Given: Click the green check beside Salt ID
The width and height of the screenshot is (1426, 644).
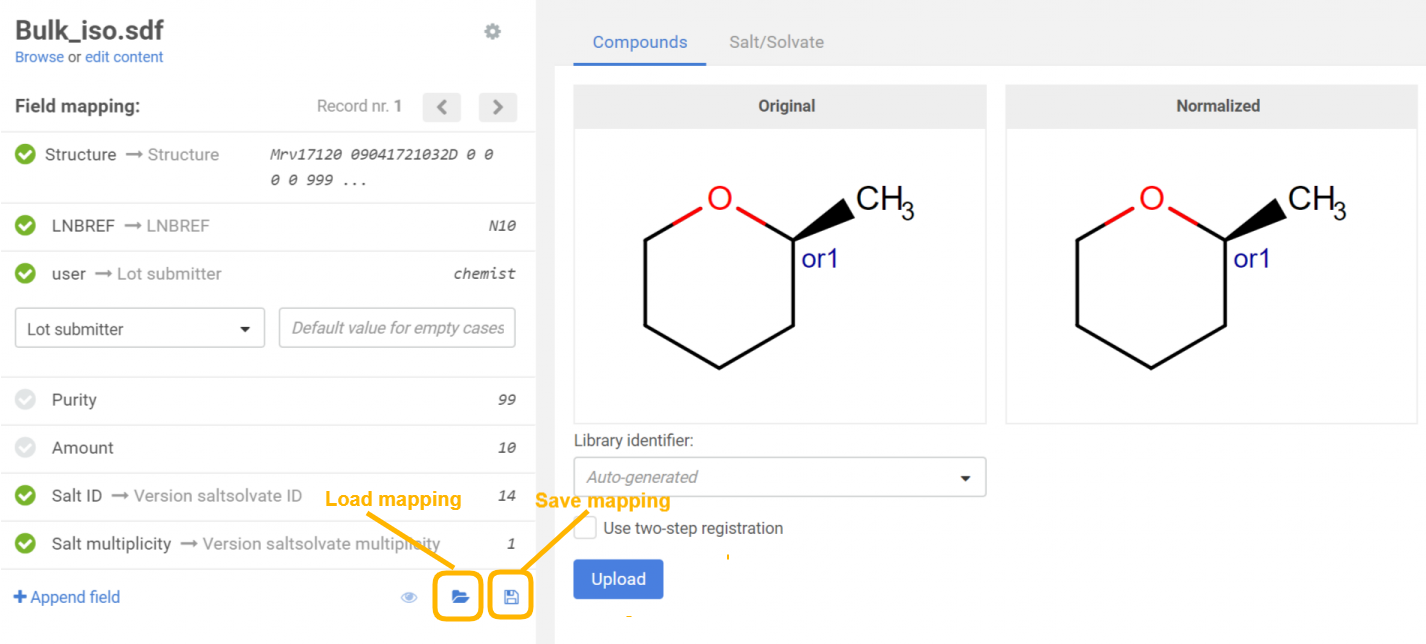Looking at the screenshot, I should point(26,496).
